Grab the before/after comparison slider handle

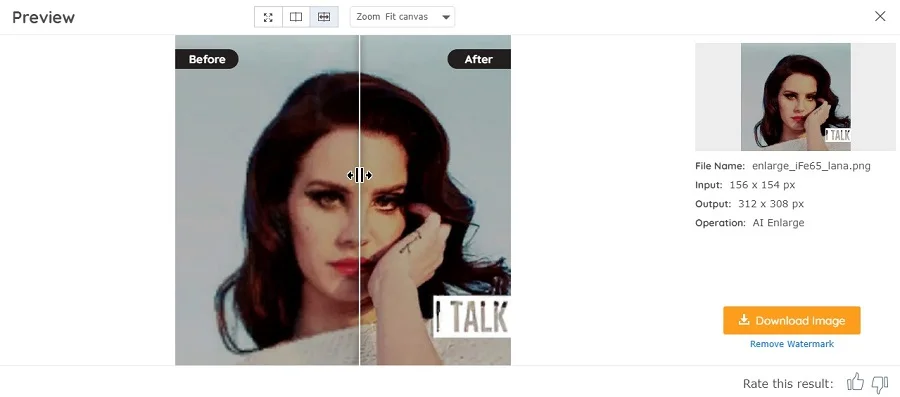(x=360, y=175)
